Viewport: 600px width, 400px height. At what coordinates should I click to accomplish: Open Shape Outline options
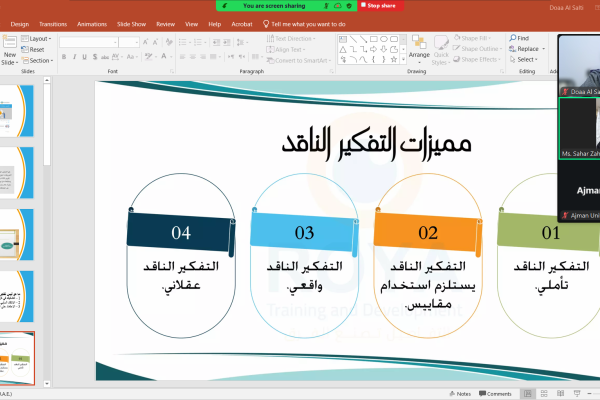click(477, 49)
